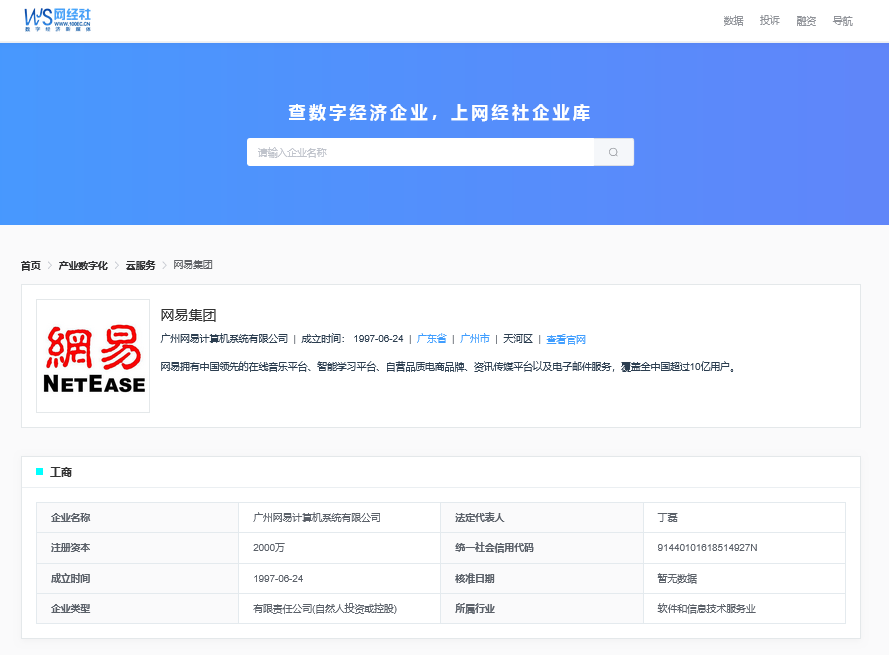Select 成立时间 1997-06-24 in company summary
The width and height of the screenshot is (889, 655).
(352, 339)
